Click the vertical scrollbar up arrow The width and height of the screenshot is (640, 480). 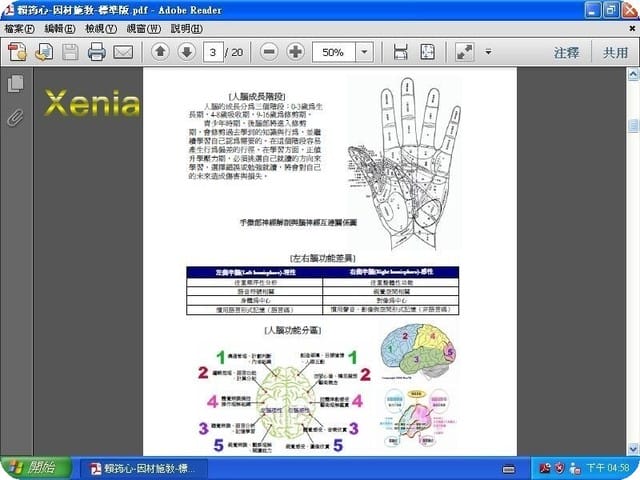(633, 74)
